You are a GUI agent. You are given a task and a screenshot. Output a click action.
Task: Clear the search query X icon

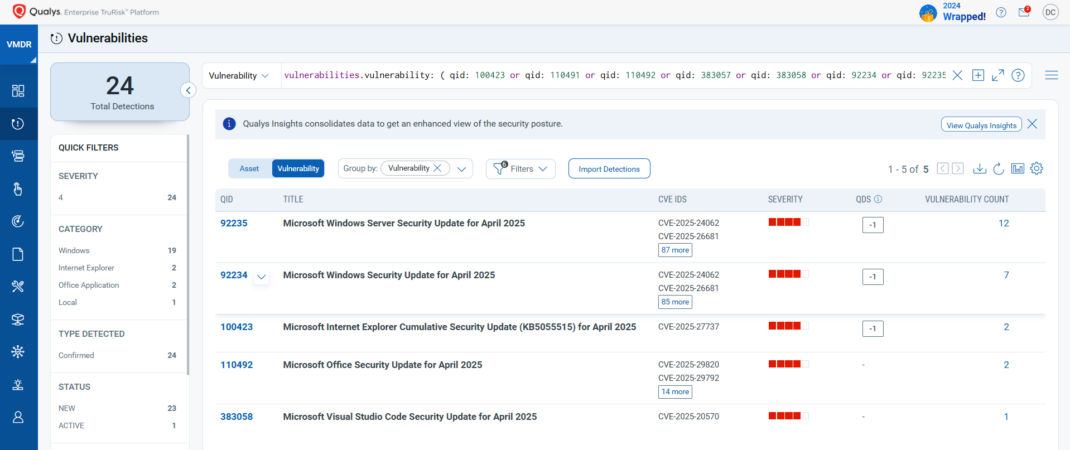click(x=957, y=76)
